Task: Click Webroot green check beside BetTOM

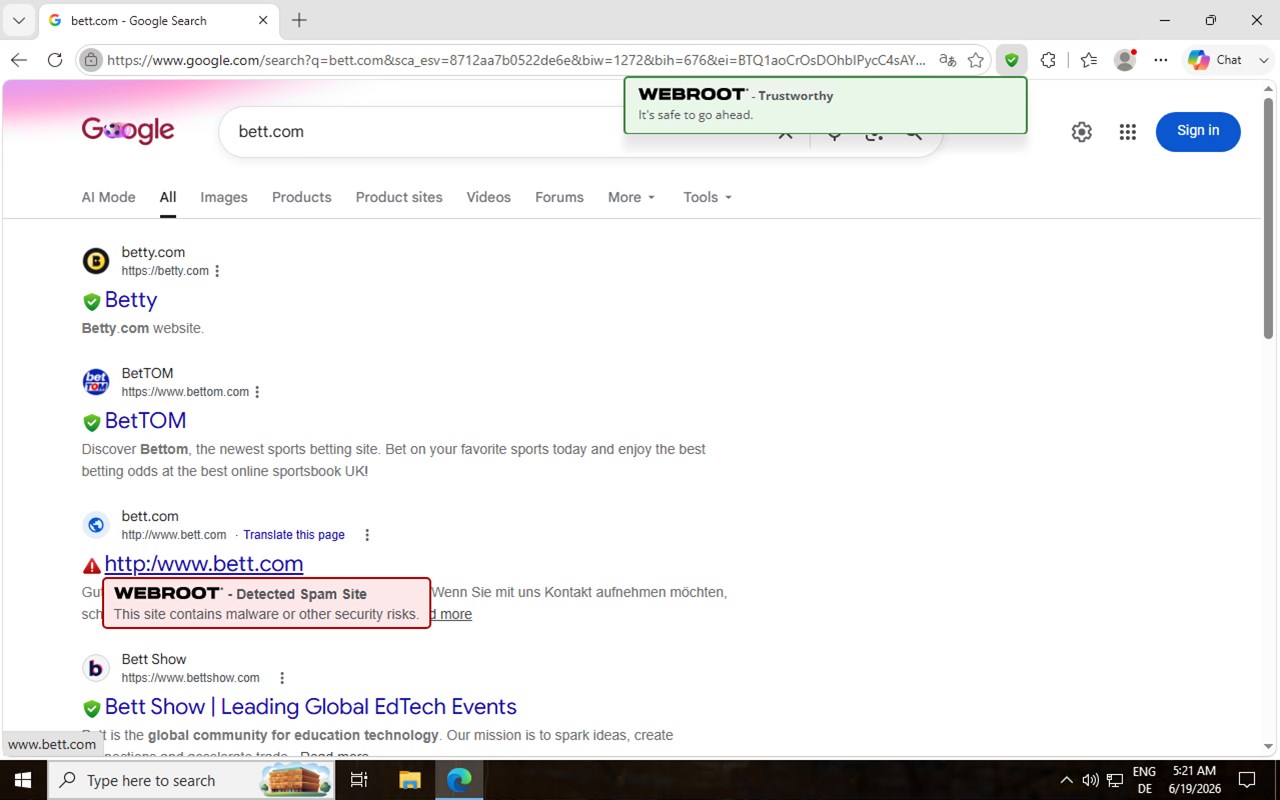Action: [x=92, y=422]
